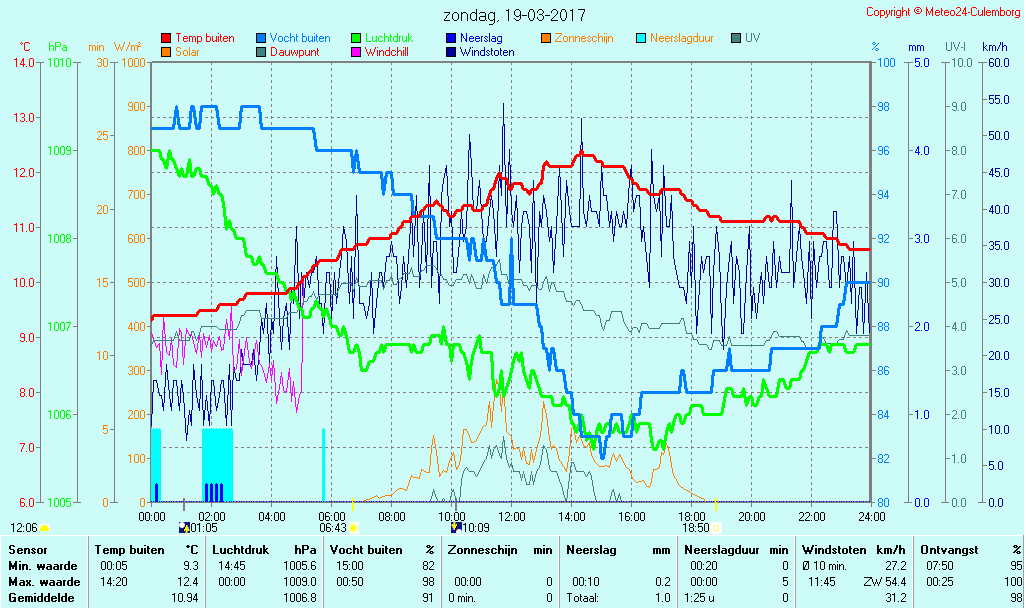Click the orange Solar legend square
1026x608 pixels.
[166, 52]
